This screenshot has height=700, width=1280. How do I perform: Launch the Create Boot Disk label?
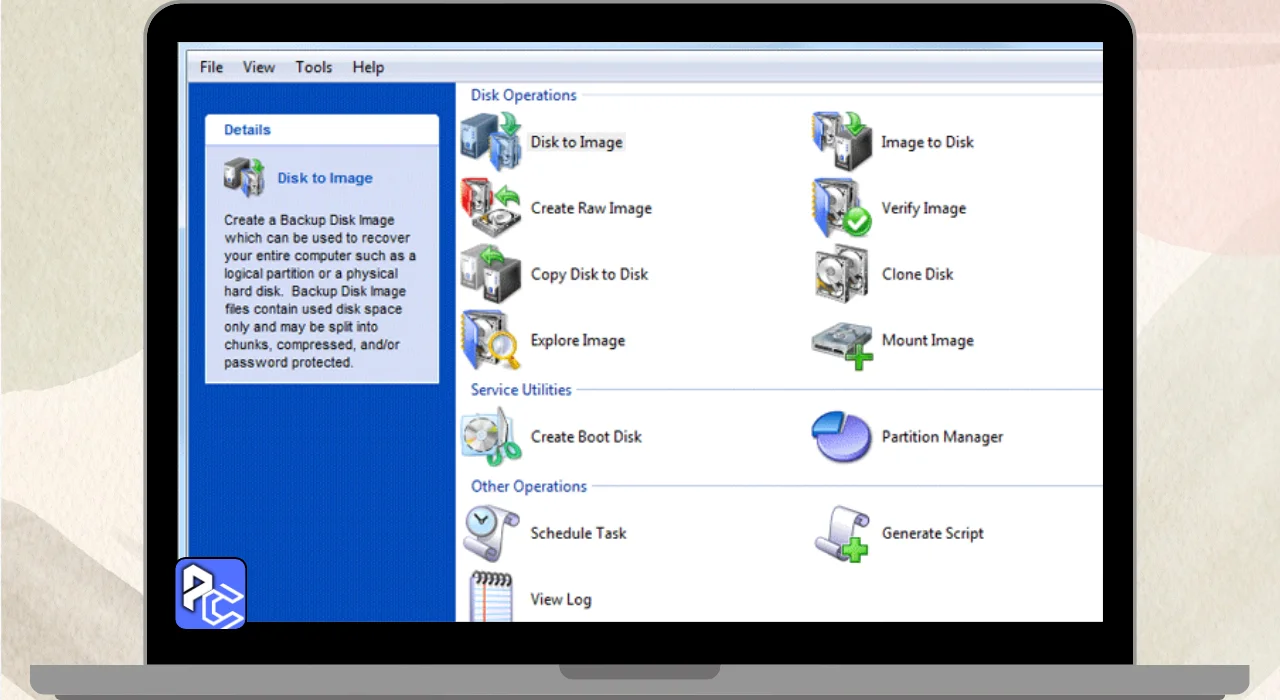click(586, 436)
